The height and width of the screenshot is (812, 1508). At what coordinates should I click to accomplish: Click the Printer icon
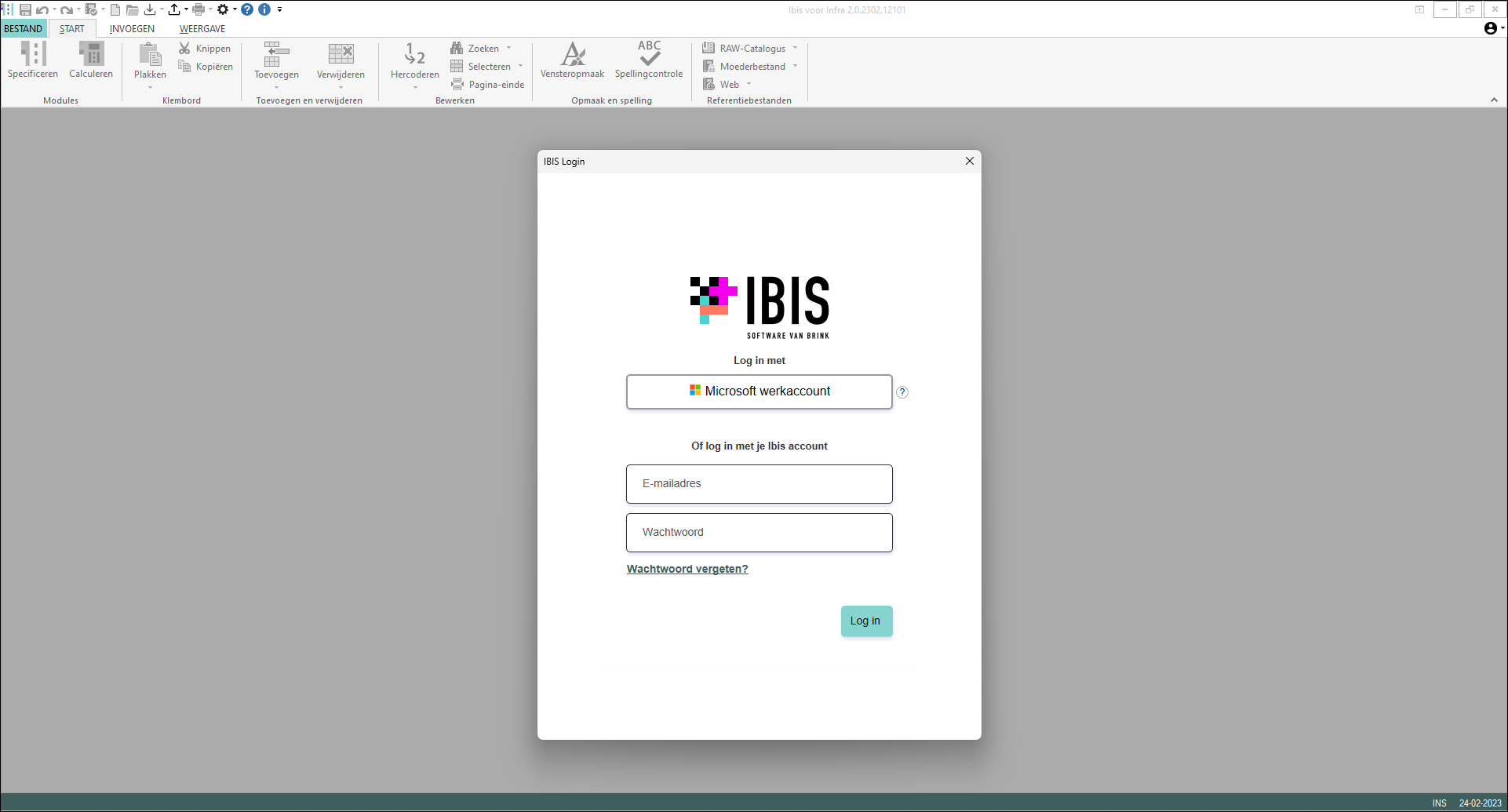(x=199, y=9)
